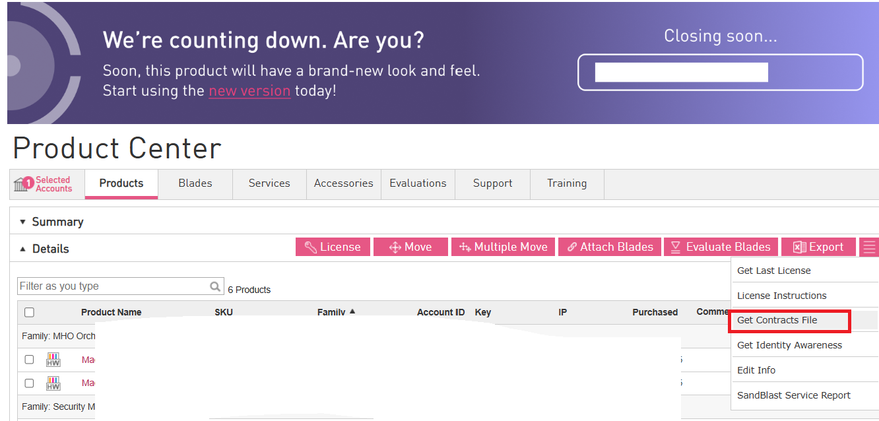Click the Evaluate Blades button
Viewport: 879px width, 421px height.
(721, 247)
